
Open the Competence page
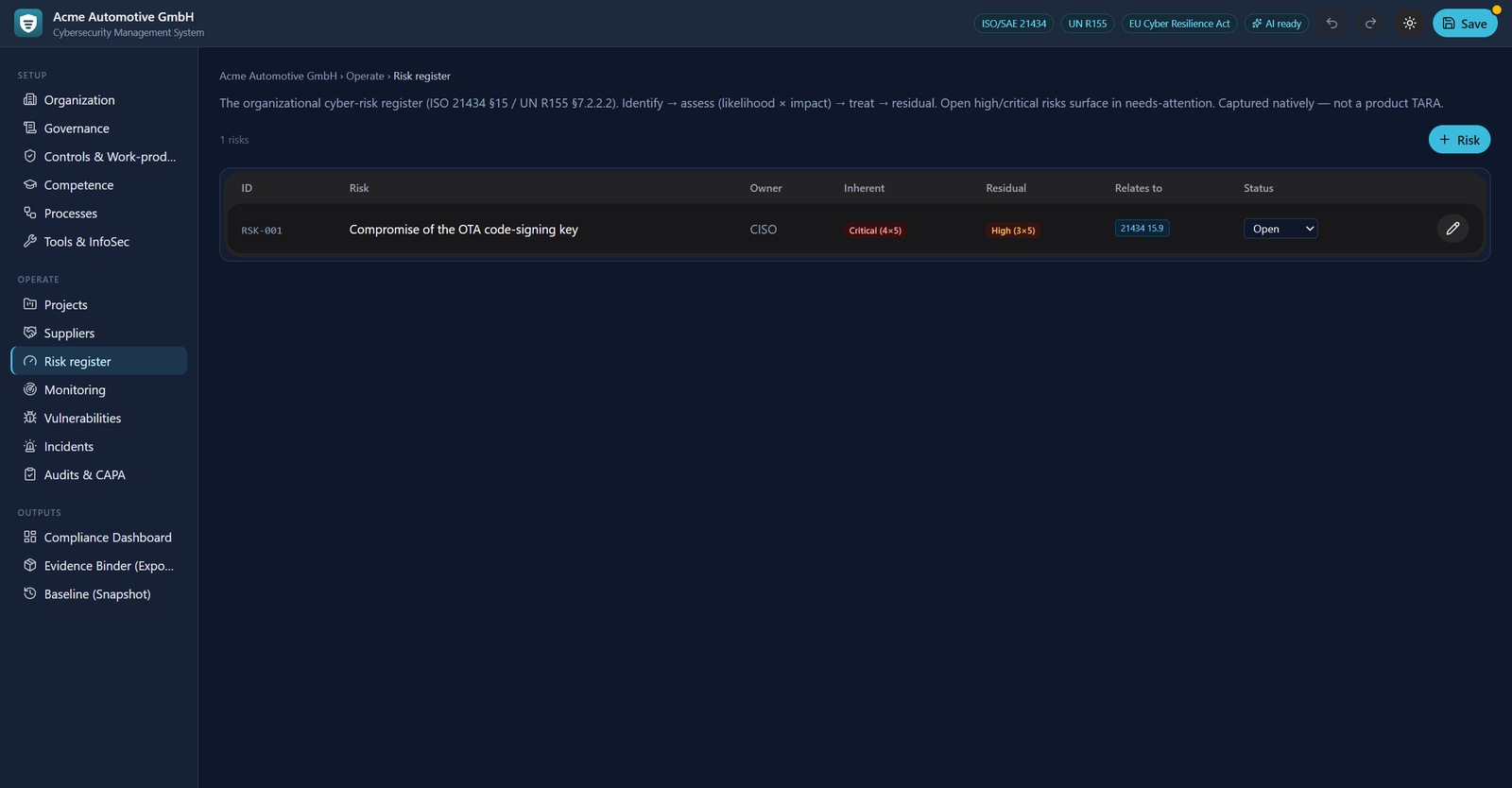(x=99, y=185)
